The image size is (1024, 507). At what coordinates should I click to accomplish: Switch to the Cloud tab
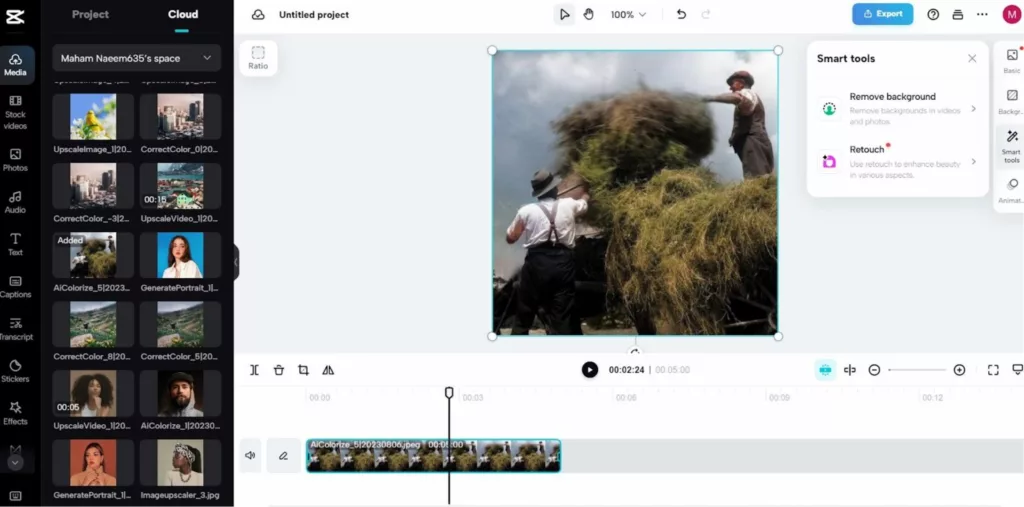182,15
